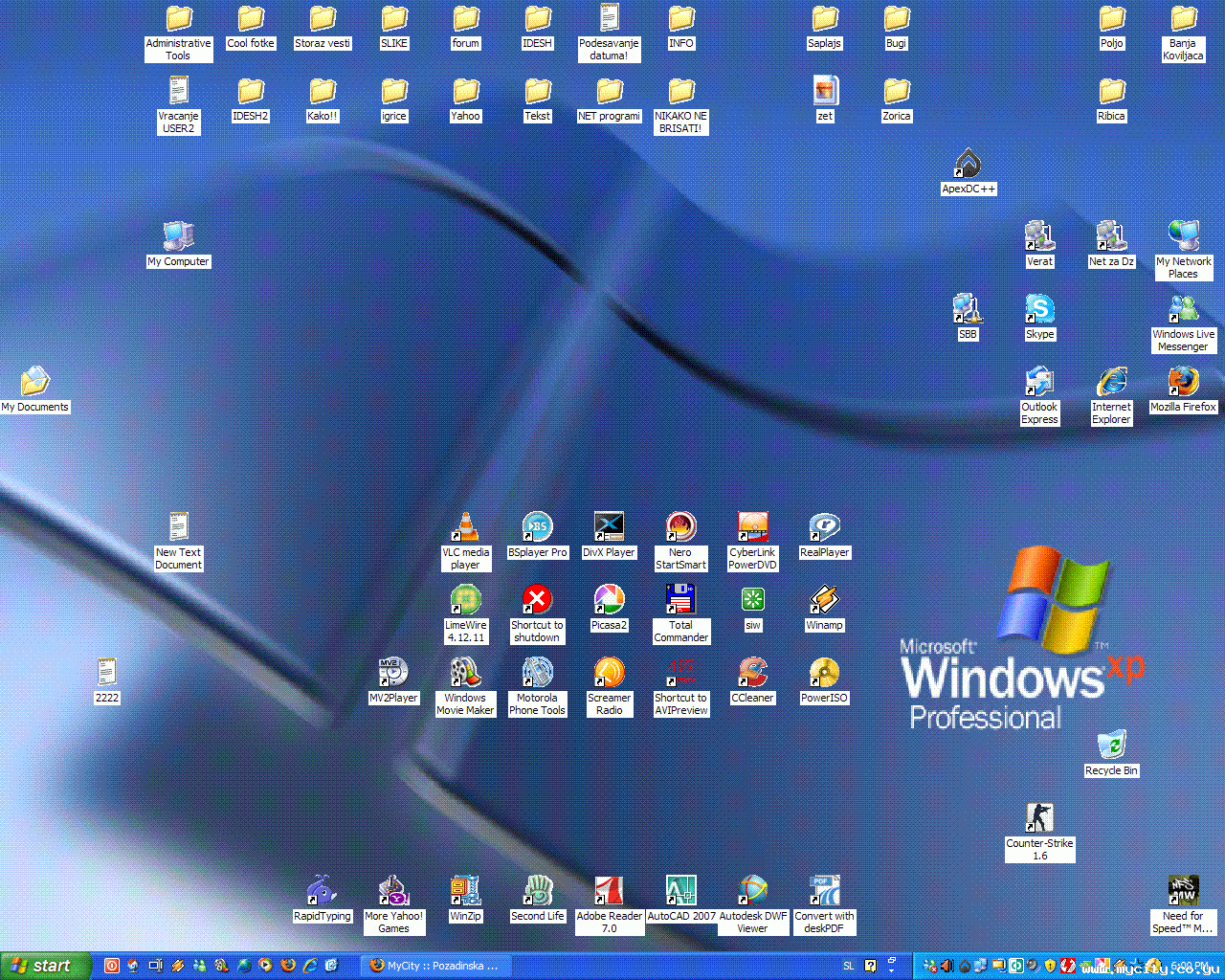Select the Saplajs folder icon
1225x980 pixels.
coord(825,19)
